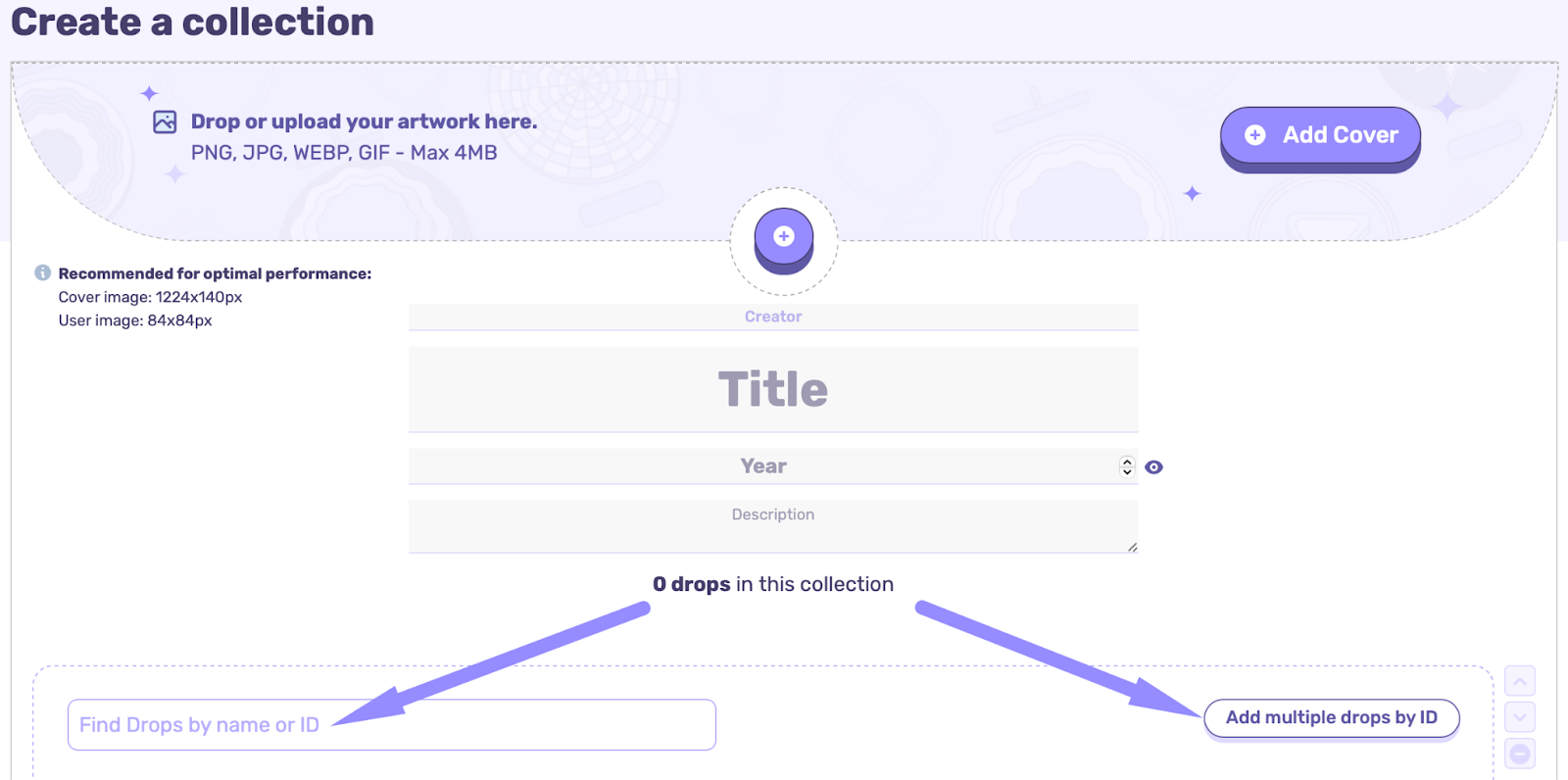
Task: Click the Creator field
Action: (773, 316)
